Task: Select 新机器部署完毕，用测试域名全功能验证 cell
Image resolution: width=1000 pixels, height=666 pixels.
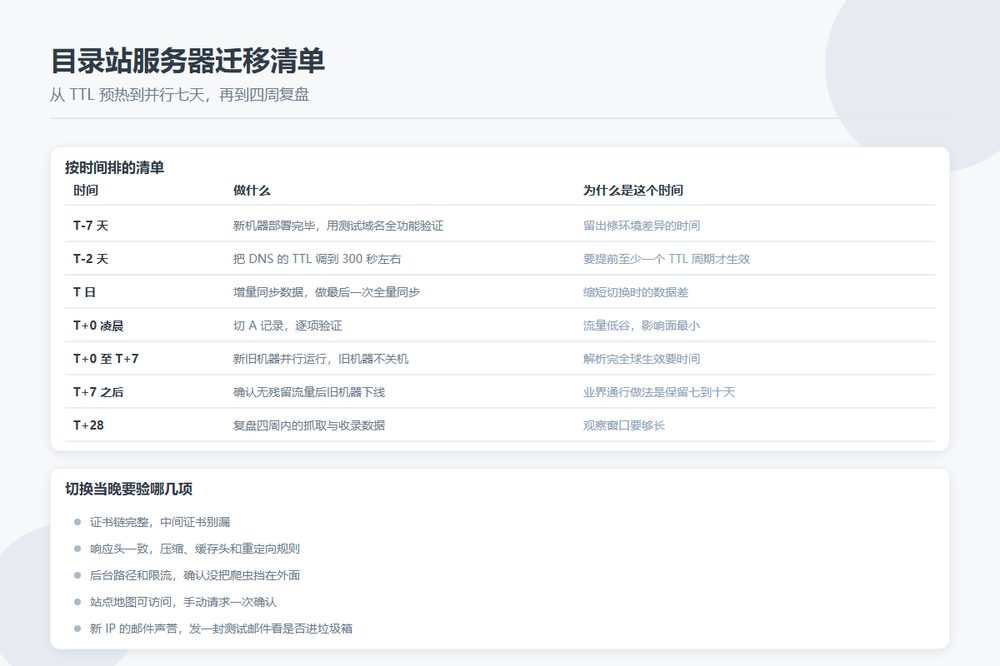Action: pos(338,225)
